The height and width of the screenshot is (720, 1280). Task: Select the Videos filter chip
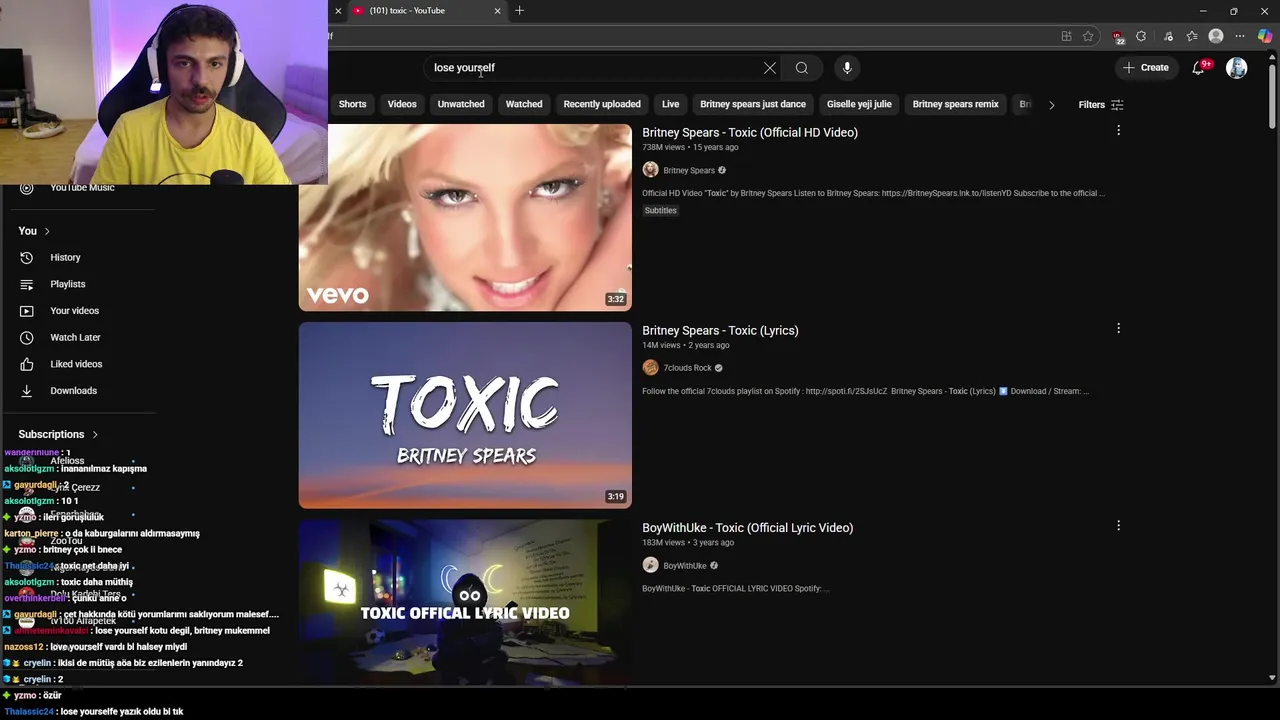[x=402, y=104]
